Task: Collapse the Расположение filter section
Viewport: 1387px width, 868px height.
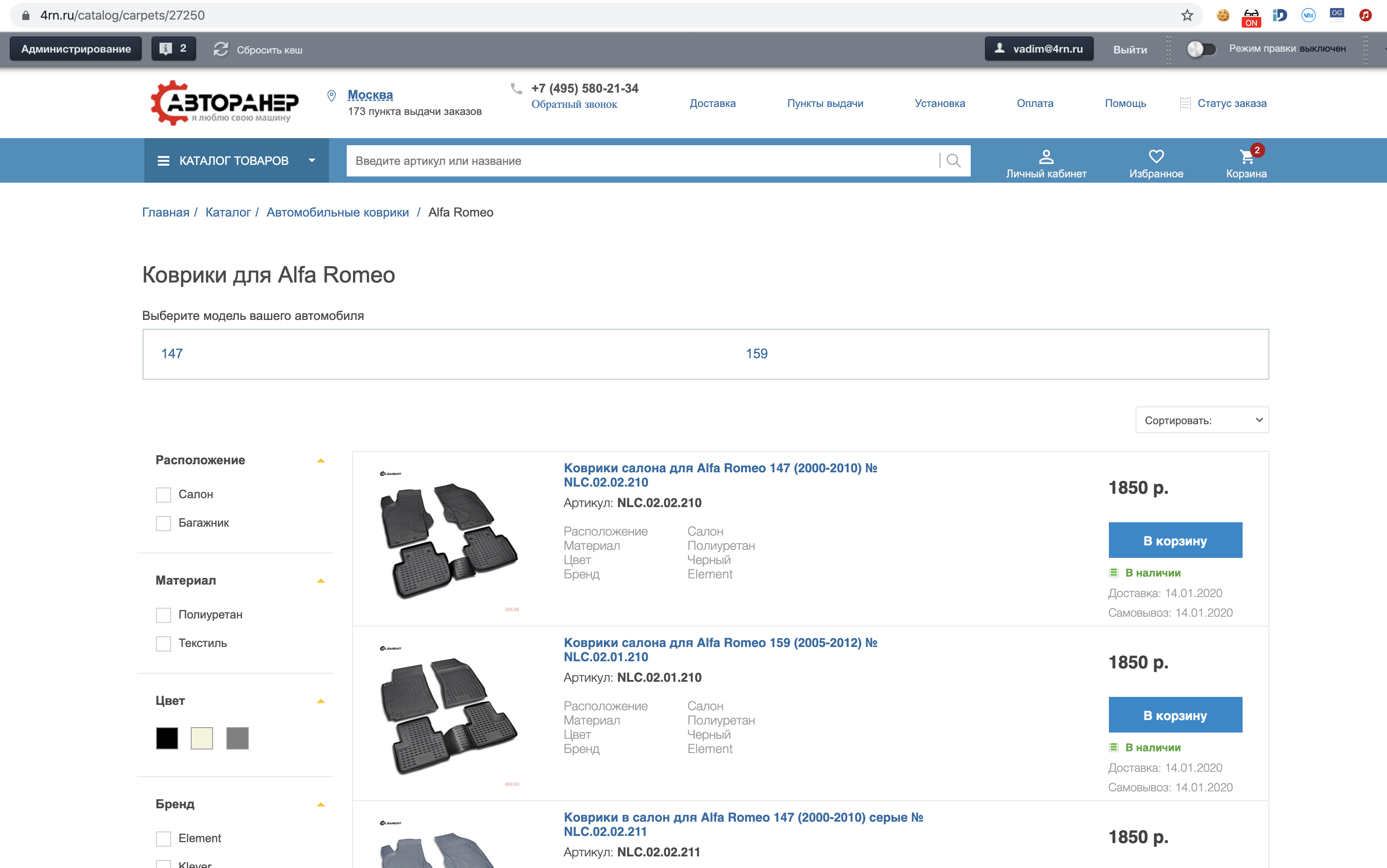Action: pyautogui.click(x=321, y=460)
